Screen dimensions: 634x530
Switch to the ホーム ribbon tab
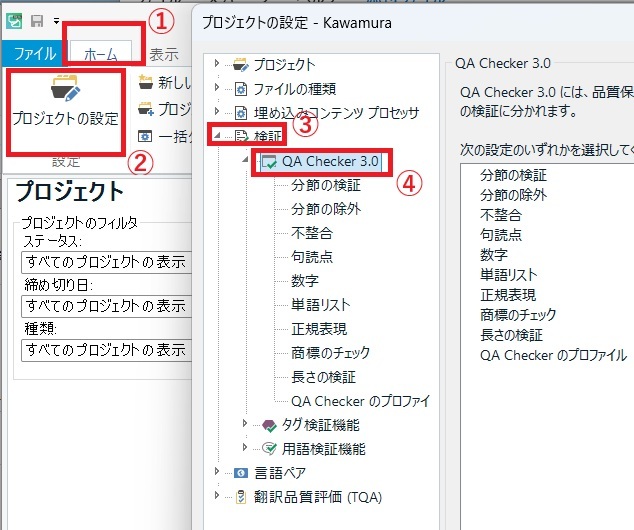pyautogui.click(x=101, y=53)
